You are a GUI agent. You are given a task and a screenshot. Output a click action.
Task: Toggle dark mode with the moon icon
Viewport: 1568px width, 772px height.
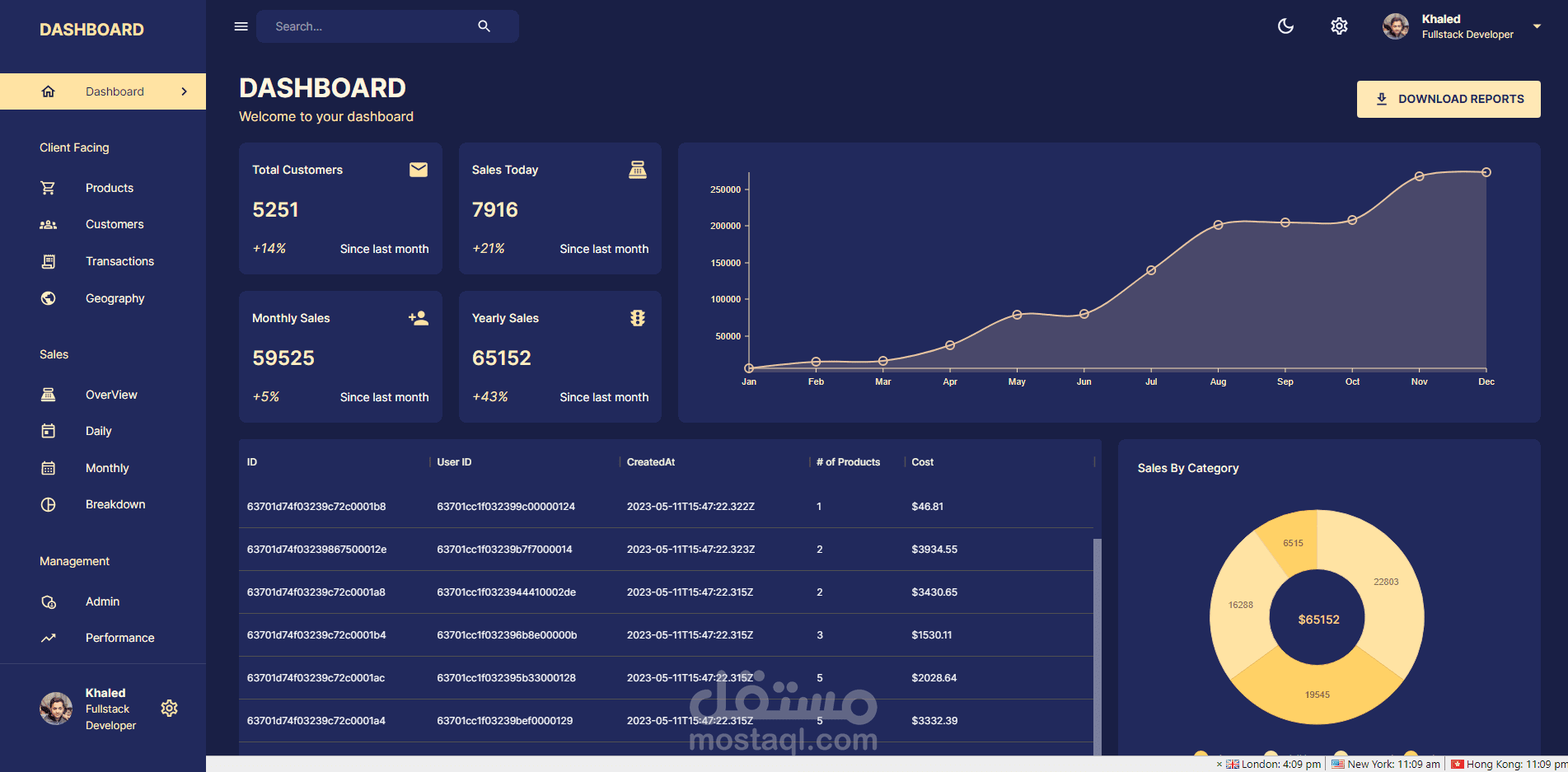coord(1286,26)
